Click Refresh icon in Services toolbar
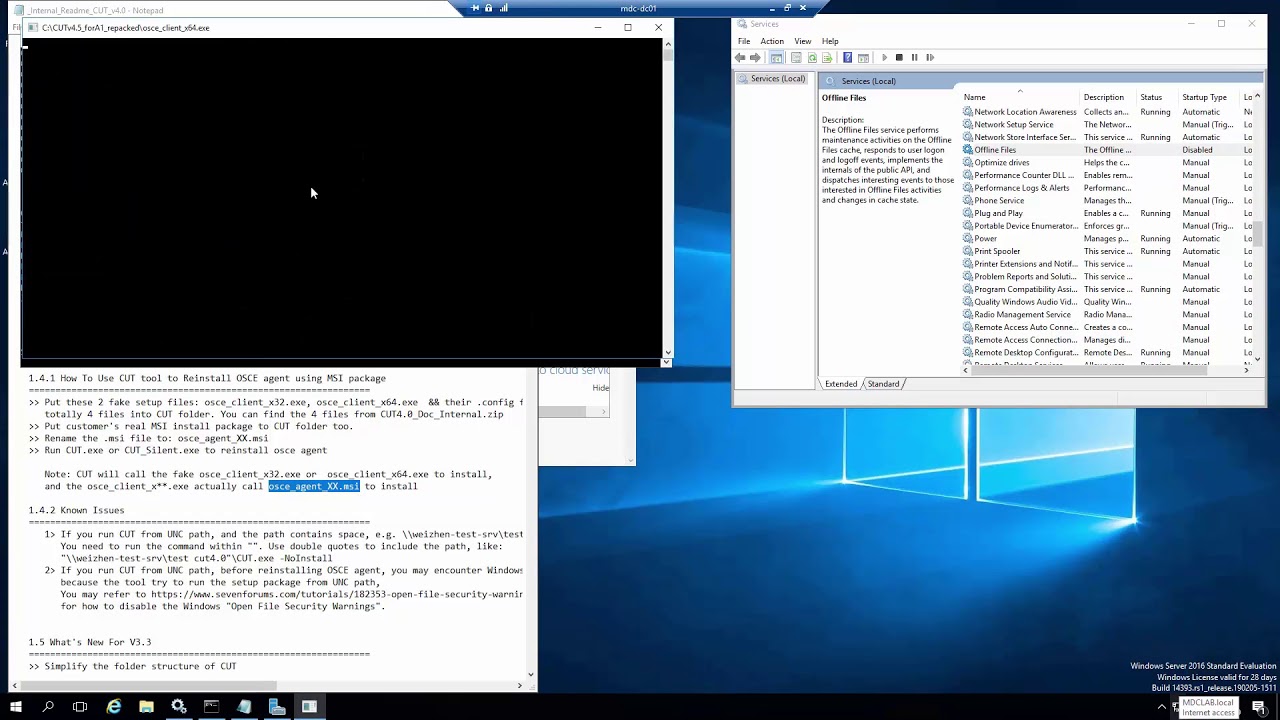The image size is (1280, 720). [812, 57]
